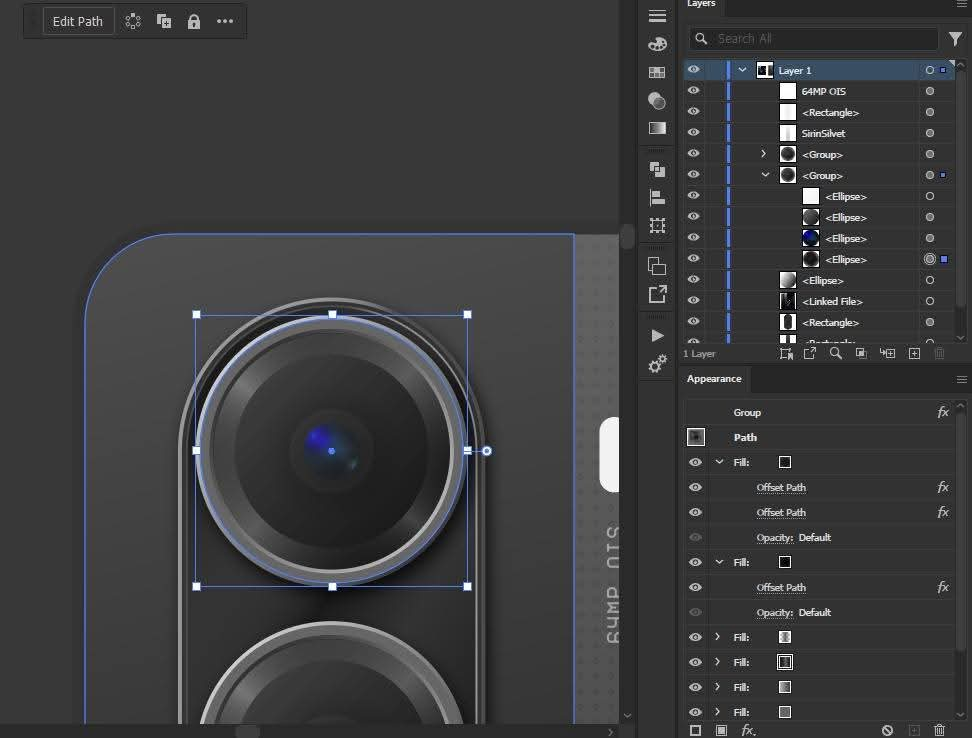
Task: Open the gears panel icon in dock
Action: click(657, 364)
